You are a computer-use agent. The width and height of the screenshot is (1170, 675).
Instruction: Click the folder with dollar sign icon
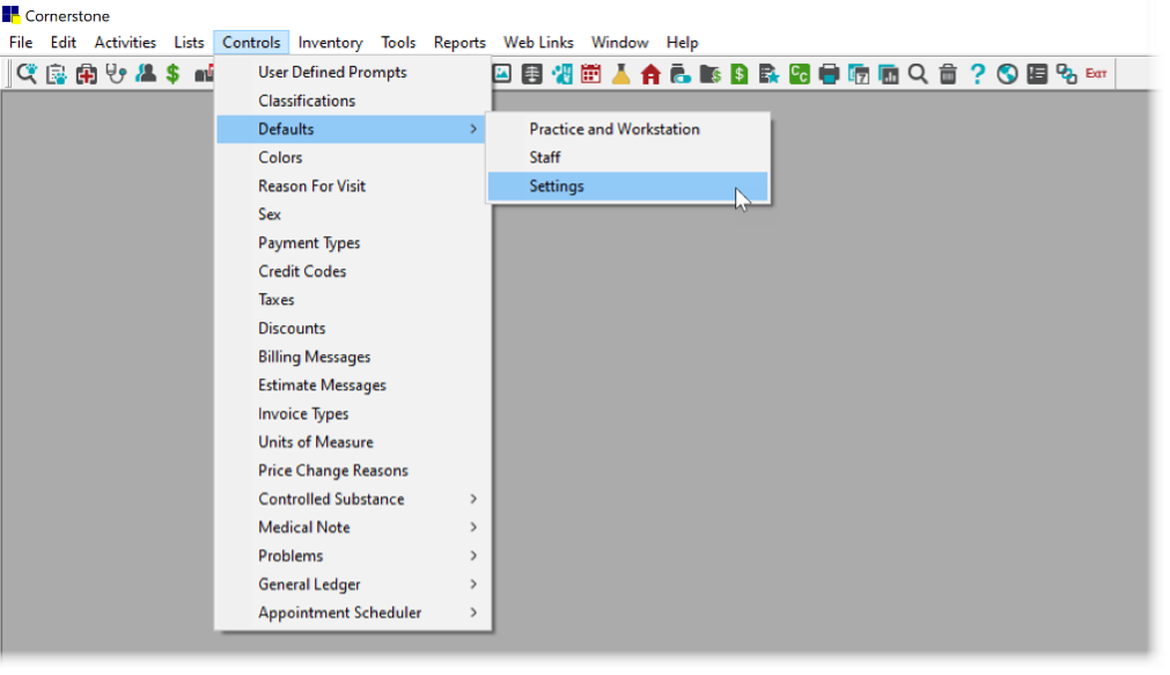(710, 74)
